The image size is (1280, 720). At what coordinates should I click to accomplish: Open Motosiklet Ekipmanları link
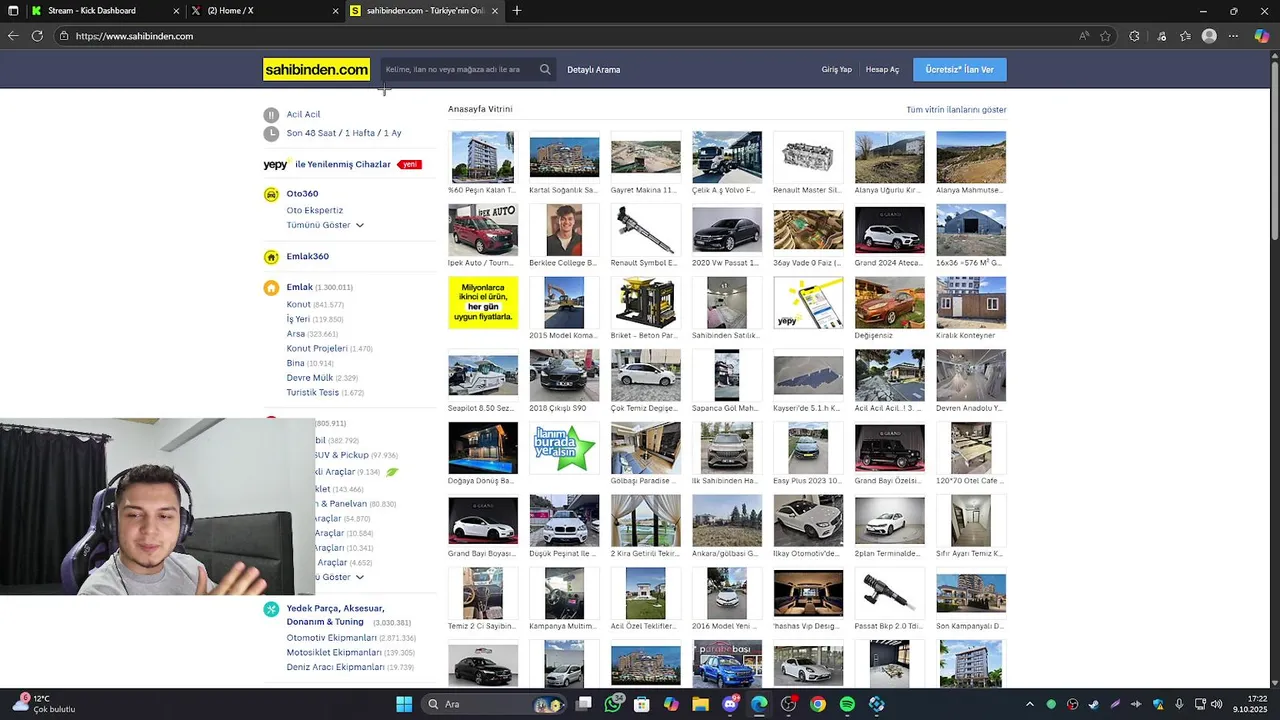(x=335, y=653)
